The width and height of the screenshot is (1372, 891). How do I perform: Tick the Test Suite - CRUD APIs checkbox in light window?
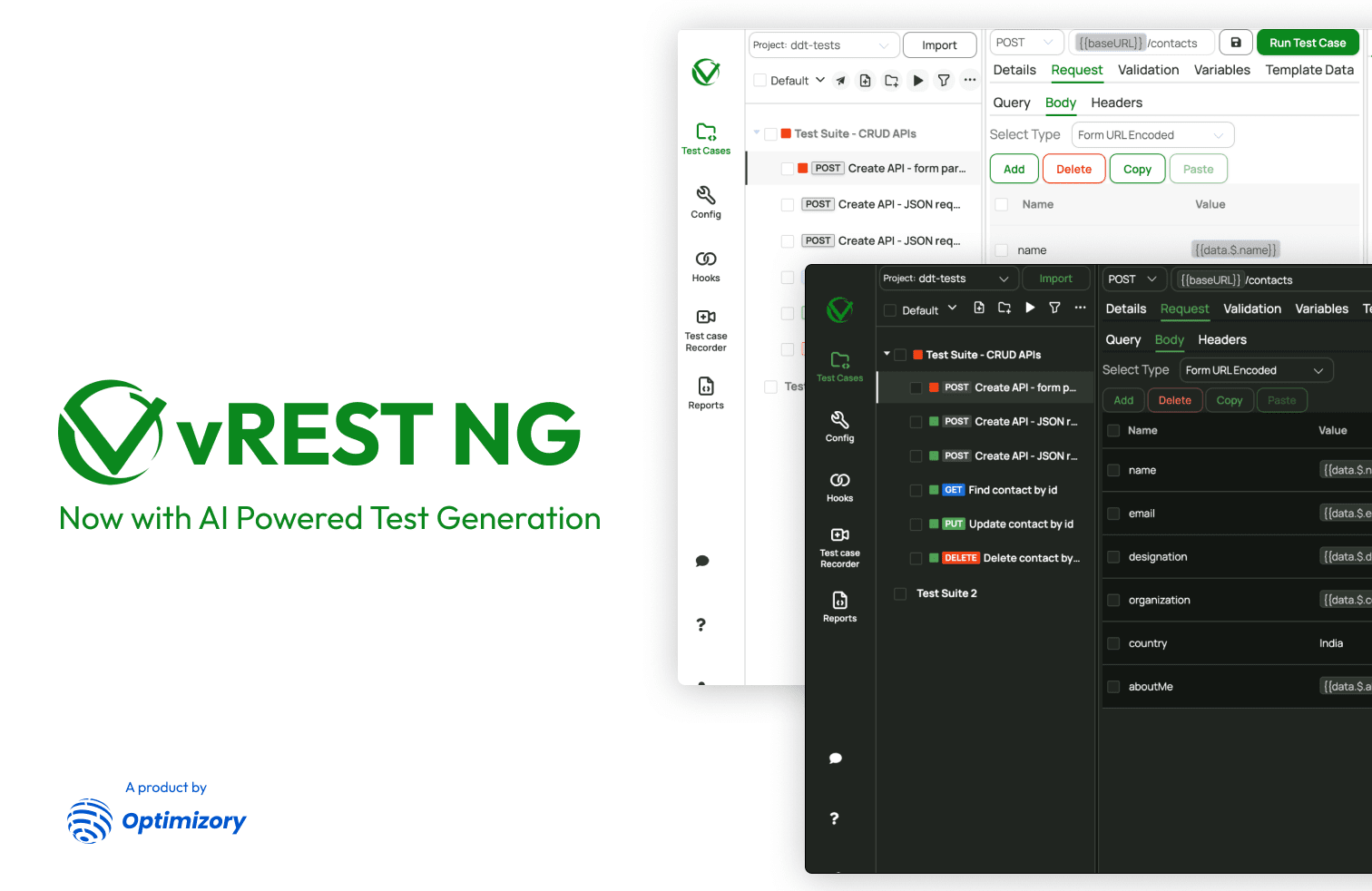[x=770, y=134]
